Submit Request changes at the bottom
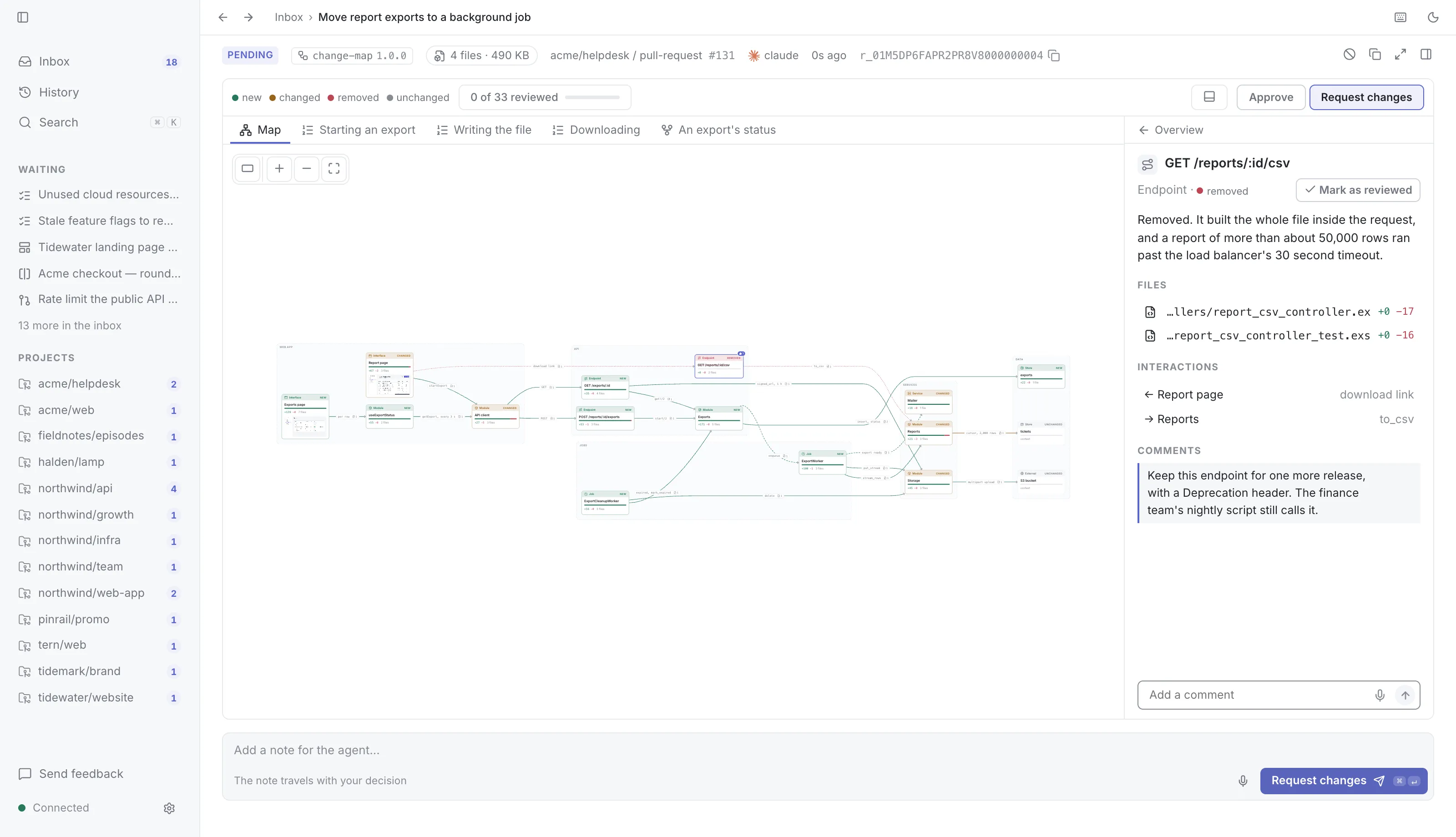This screenshot has height=837, width=1456. click(1343, 781)
